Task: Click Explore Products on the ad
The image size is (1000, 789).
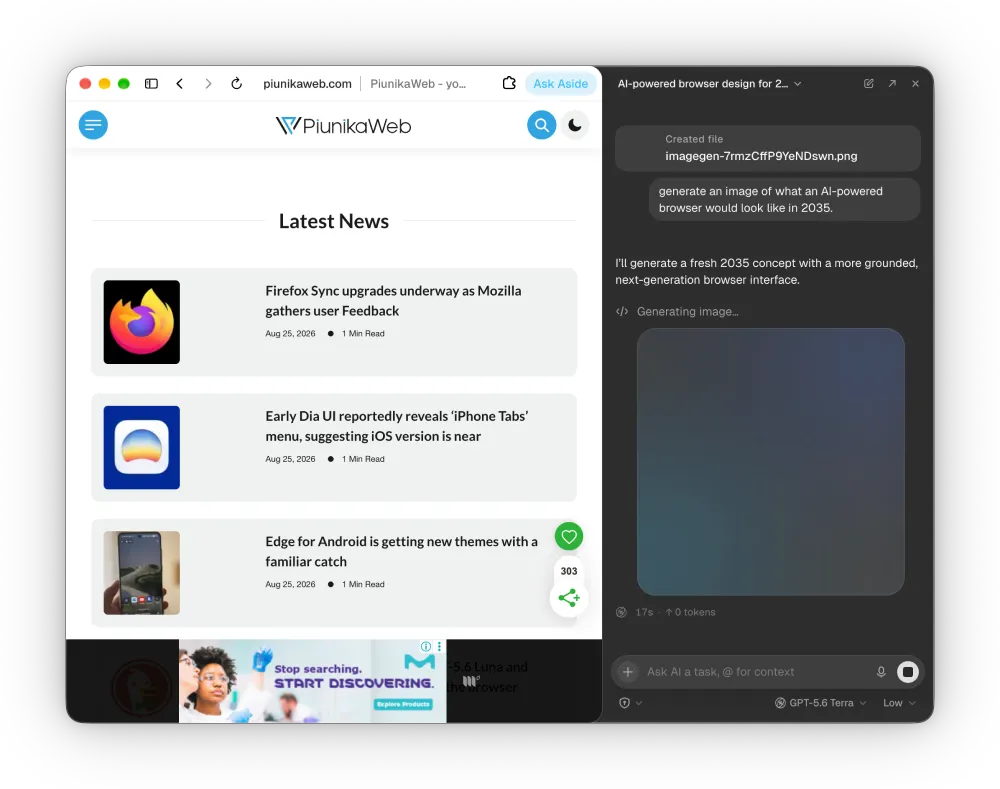Action: tap(403, 704)
